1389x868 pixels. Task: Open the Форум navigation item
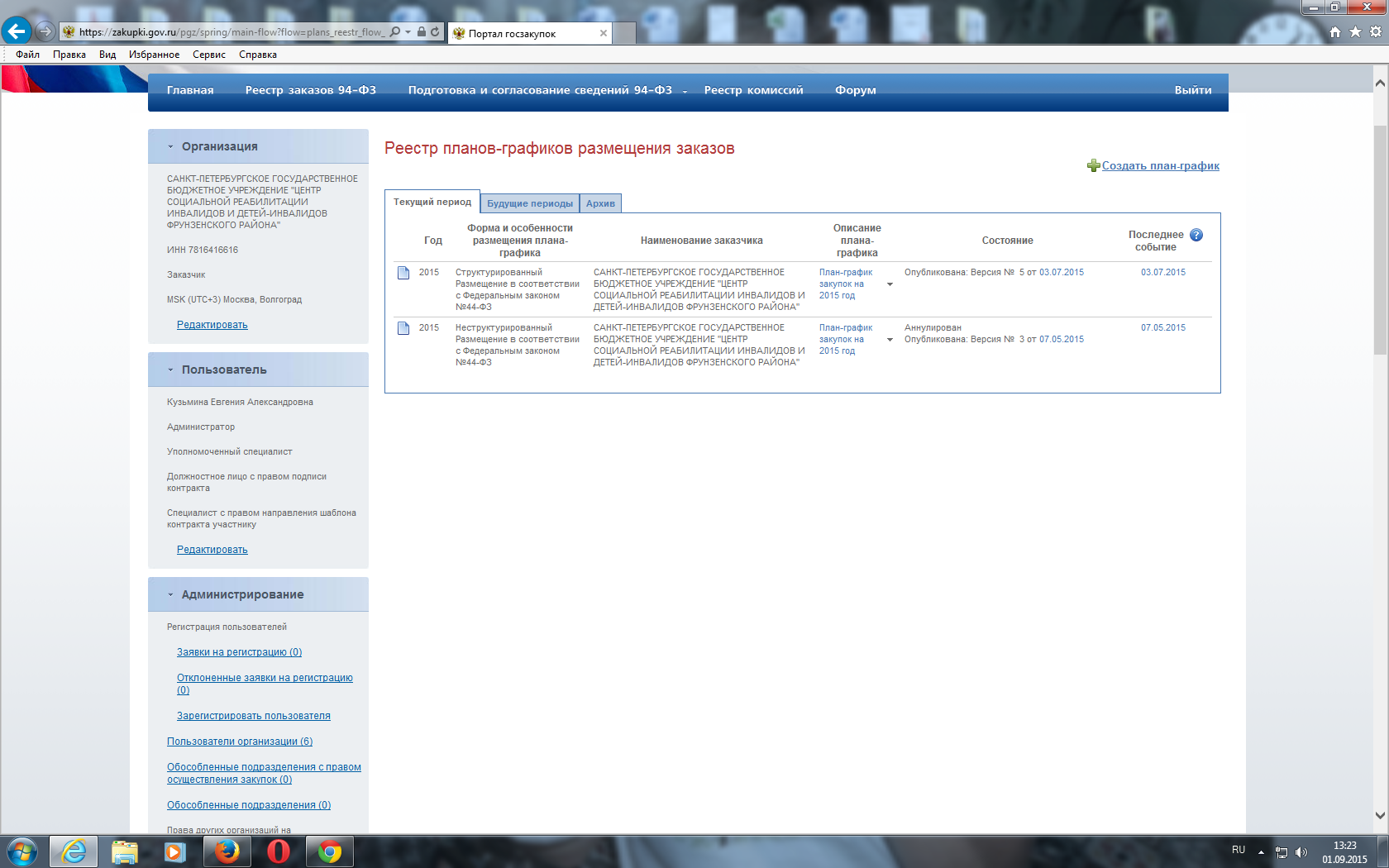tap(856, 90)
